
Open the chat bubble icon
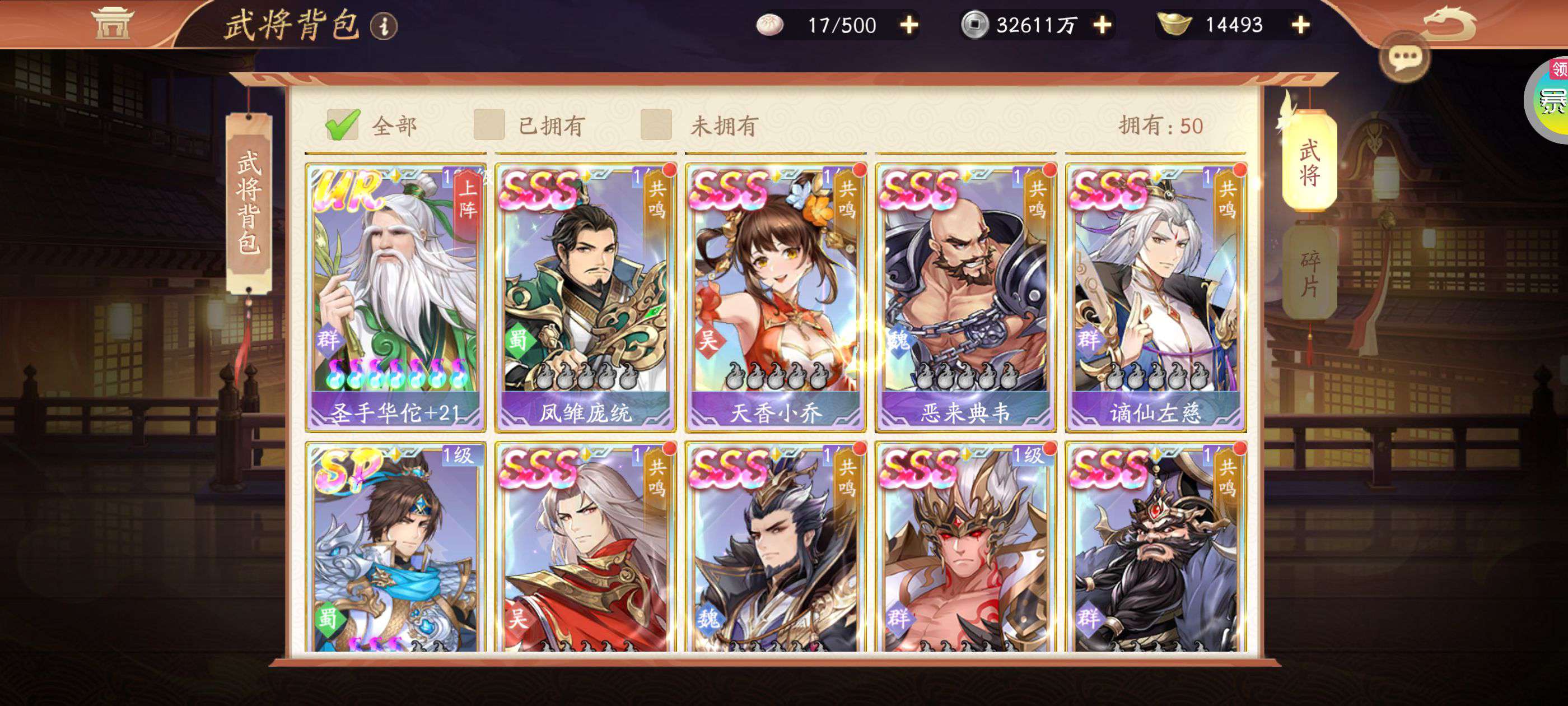point(1405,58)
